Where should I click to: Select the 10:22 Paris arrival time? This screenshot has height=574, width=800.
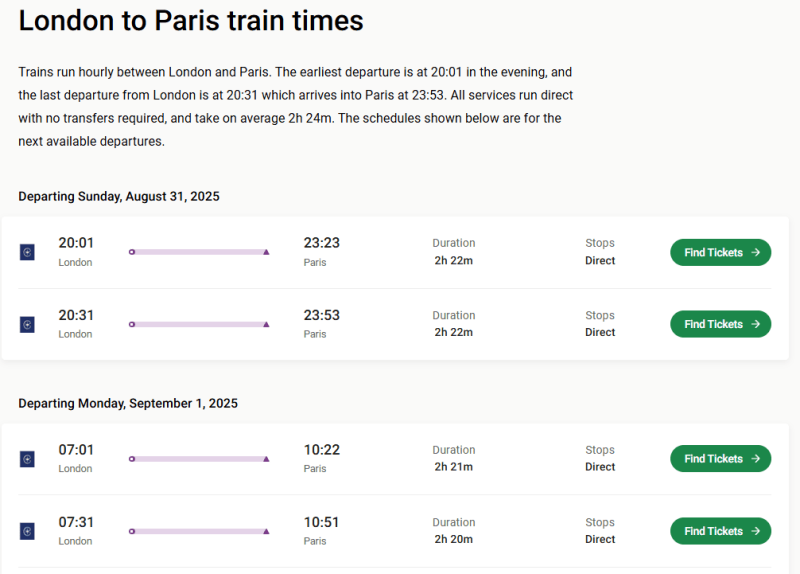point(322,450)
